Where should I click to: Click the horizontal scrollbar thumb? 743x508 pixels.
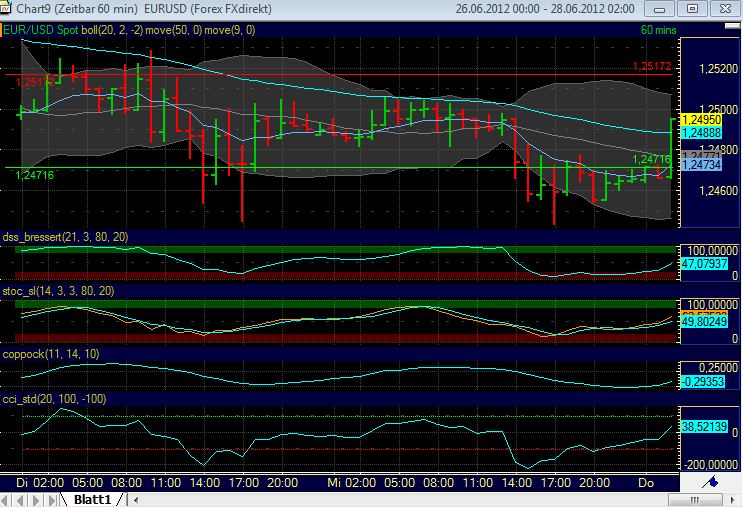tap(695, 500)
